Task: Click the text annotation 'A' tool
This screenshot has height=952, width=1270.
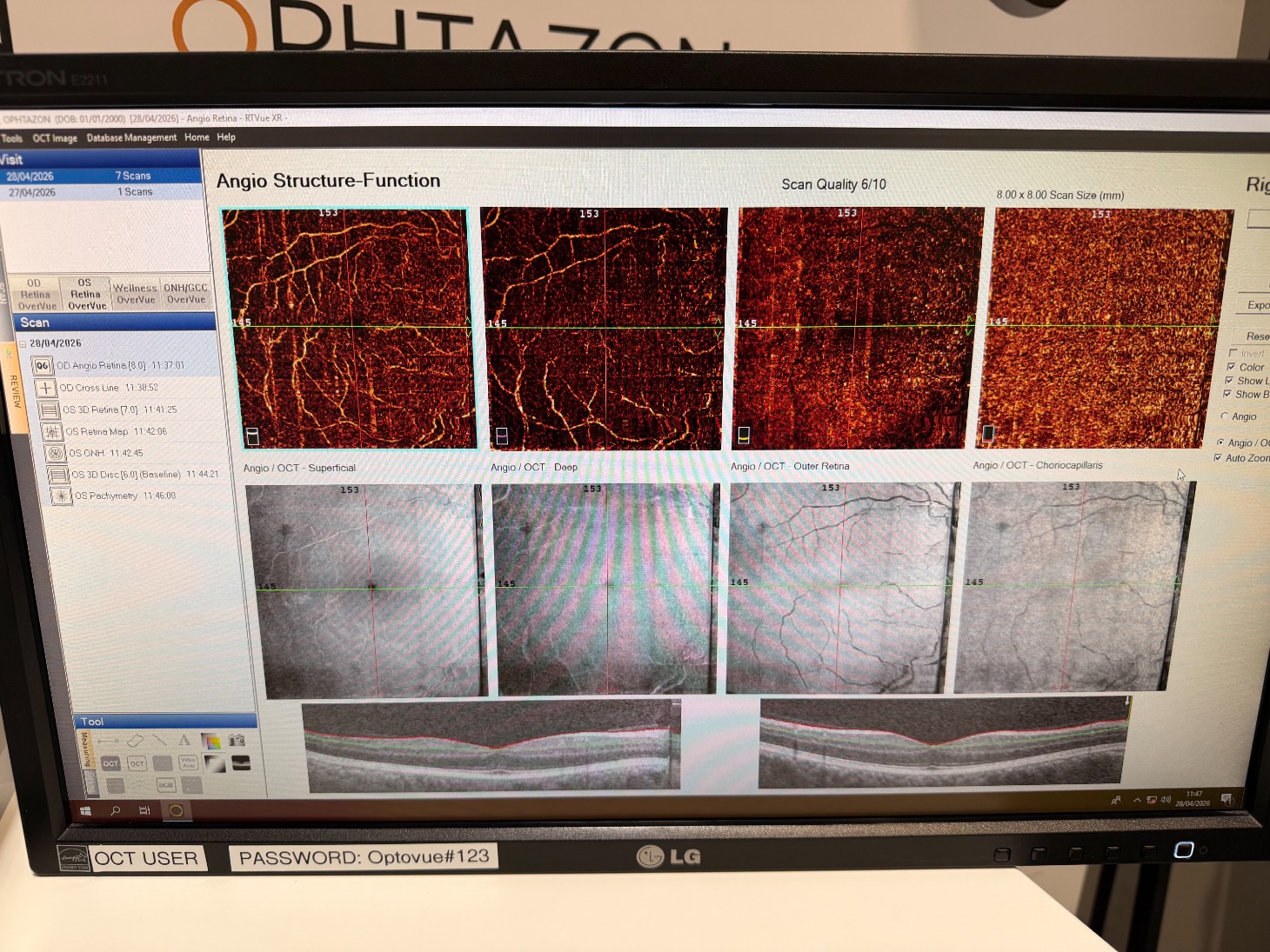Action: [x=184, y=741]
